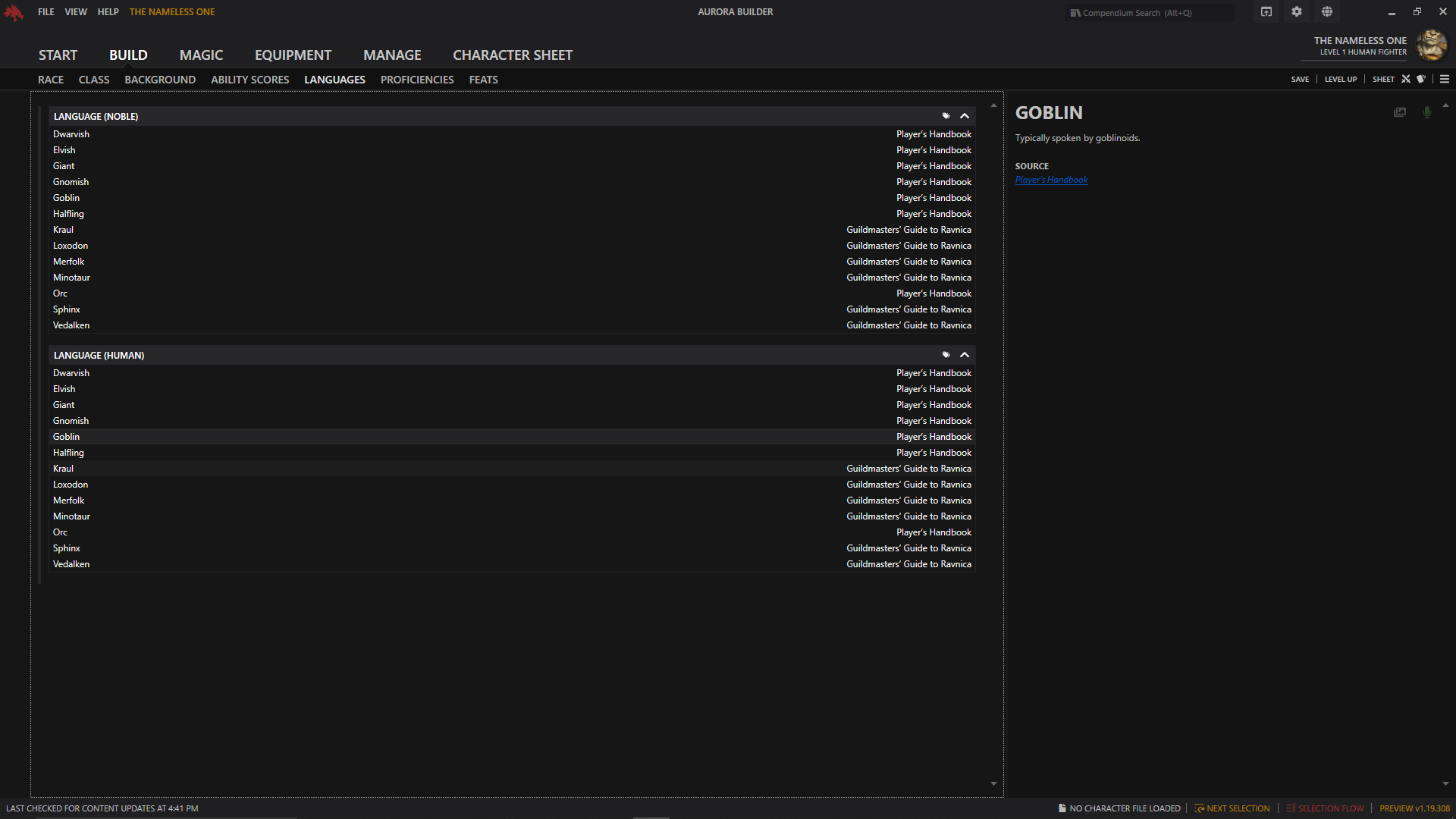Click the tag icon in Language (Human) header
Screen dimensions: 1456x819
click(x=946, y=355)
